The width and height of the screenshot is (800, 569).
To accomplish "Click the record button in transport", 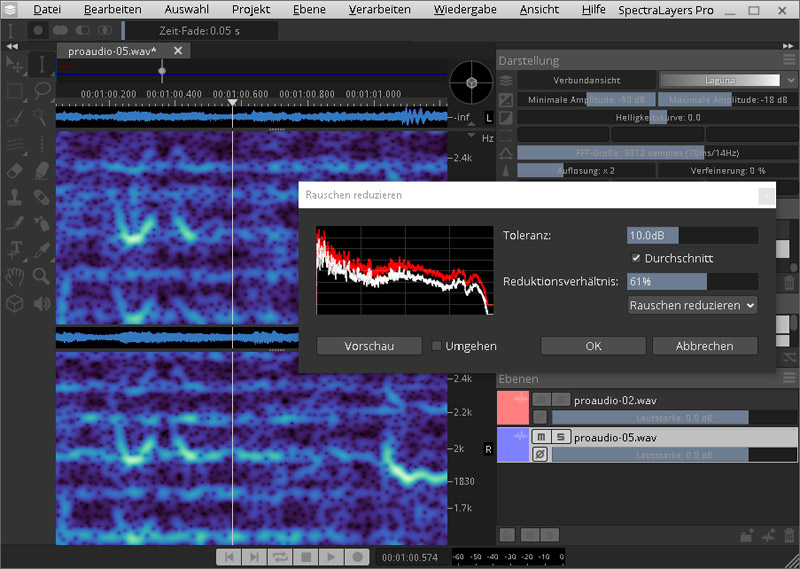I will pos(356,556).
